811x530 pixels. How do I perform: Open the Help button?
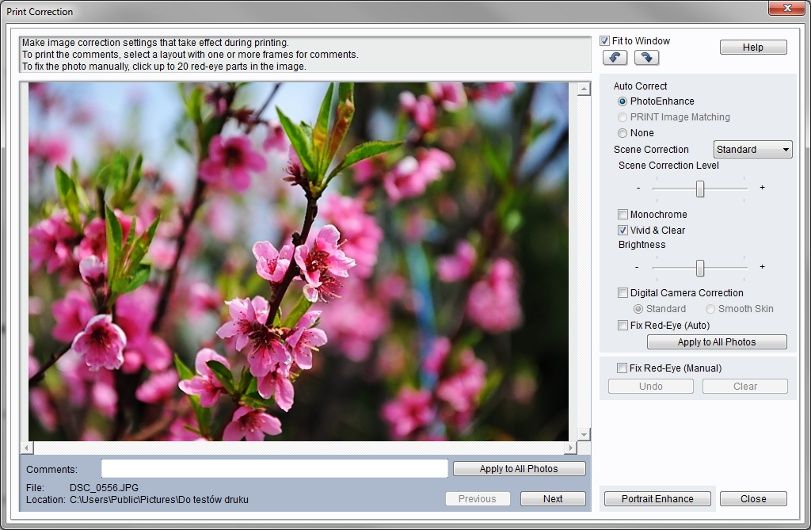tap(753, 47)
